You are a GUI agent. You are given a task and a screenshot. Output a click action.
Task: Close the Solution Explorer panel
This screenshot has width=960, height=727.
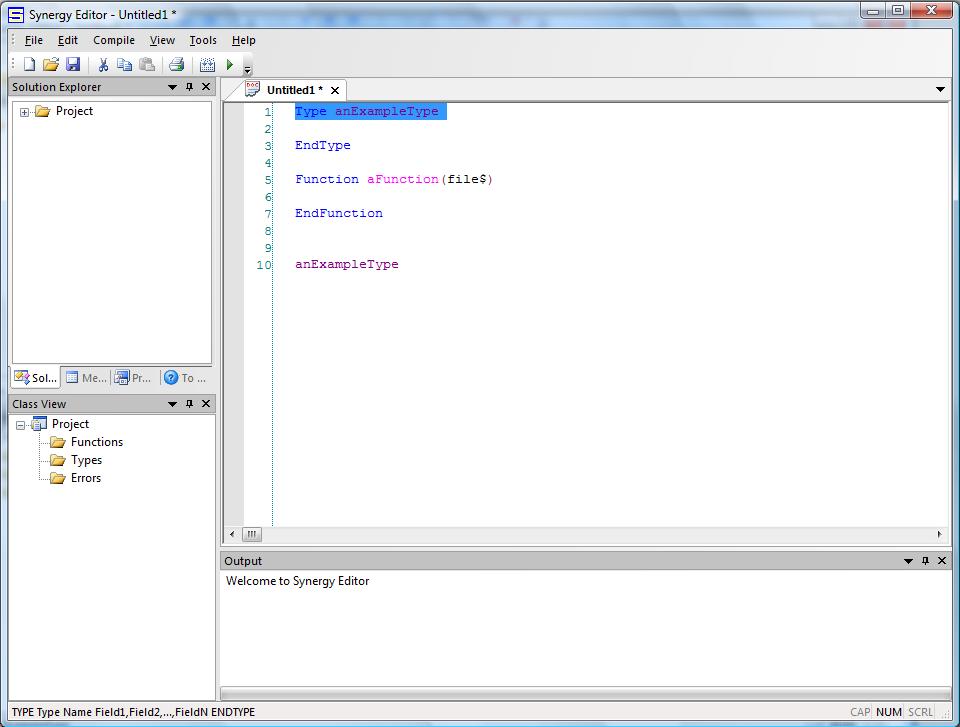[206, 87]
